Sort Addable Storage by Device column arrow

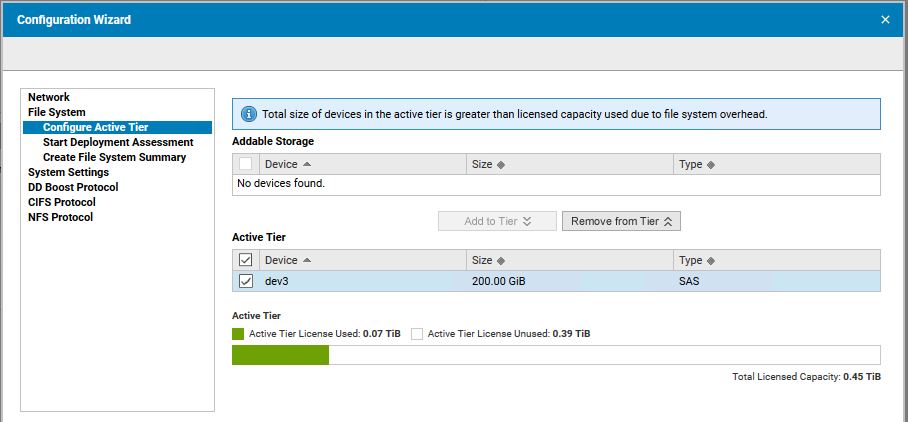(307, 164)
